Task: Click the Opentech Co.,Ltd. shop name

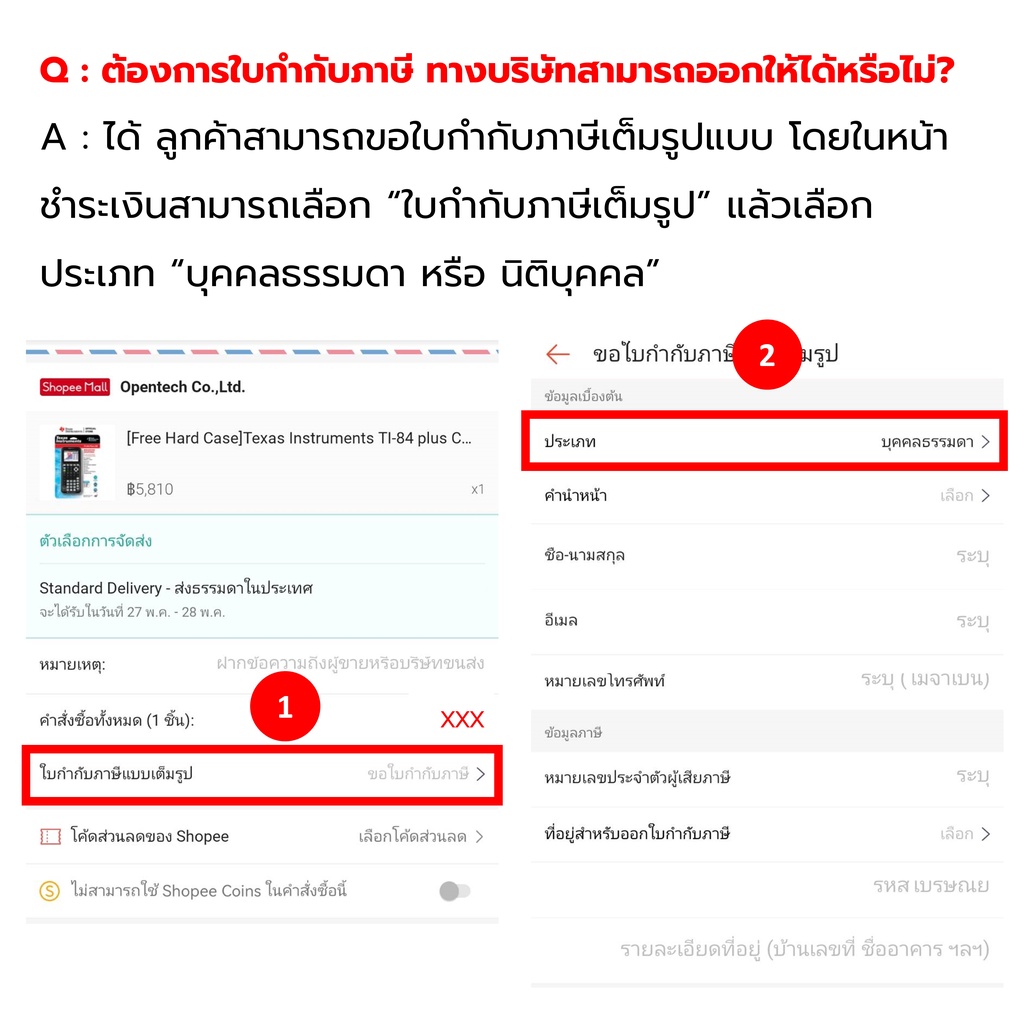Action: 182,387
